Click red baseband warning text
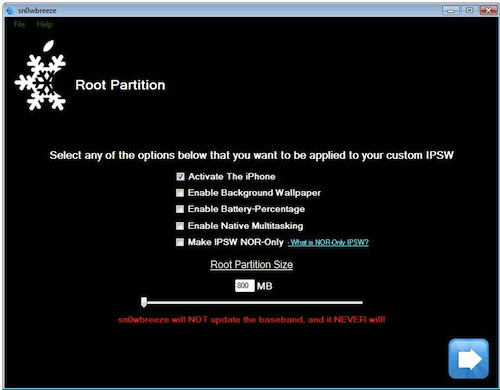 coord(252,320)
